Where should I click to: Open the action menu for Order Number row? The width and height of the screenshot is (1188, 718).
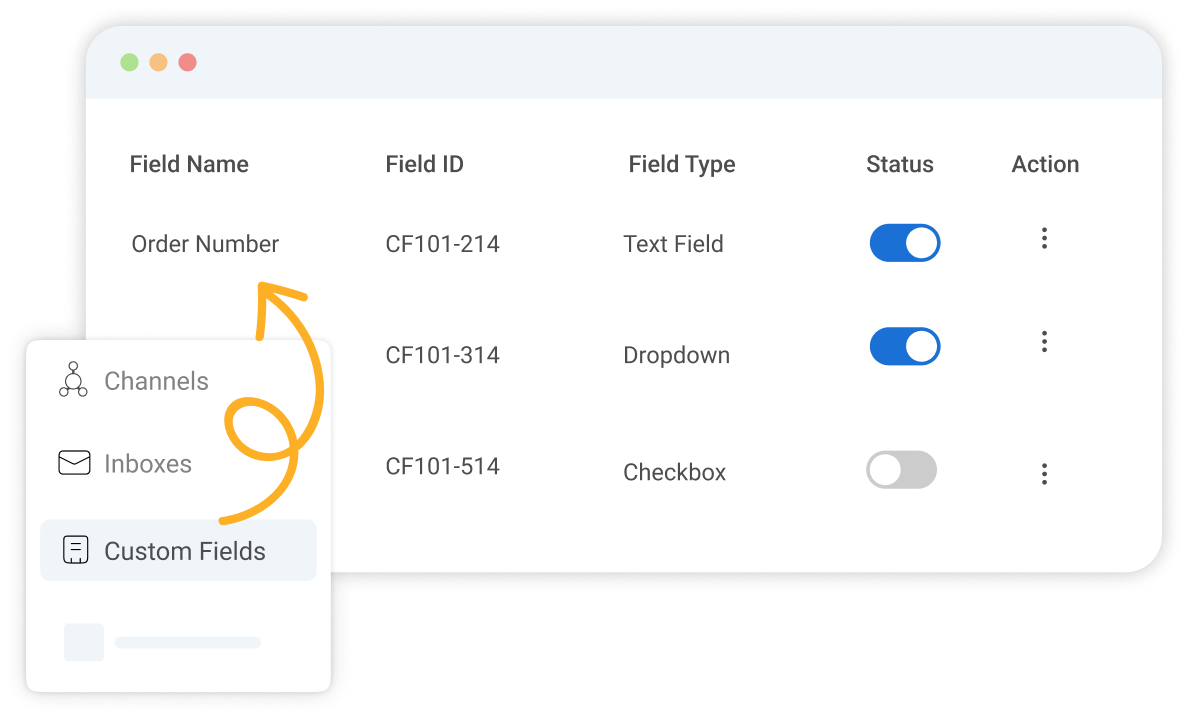1044,238
